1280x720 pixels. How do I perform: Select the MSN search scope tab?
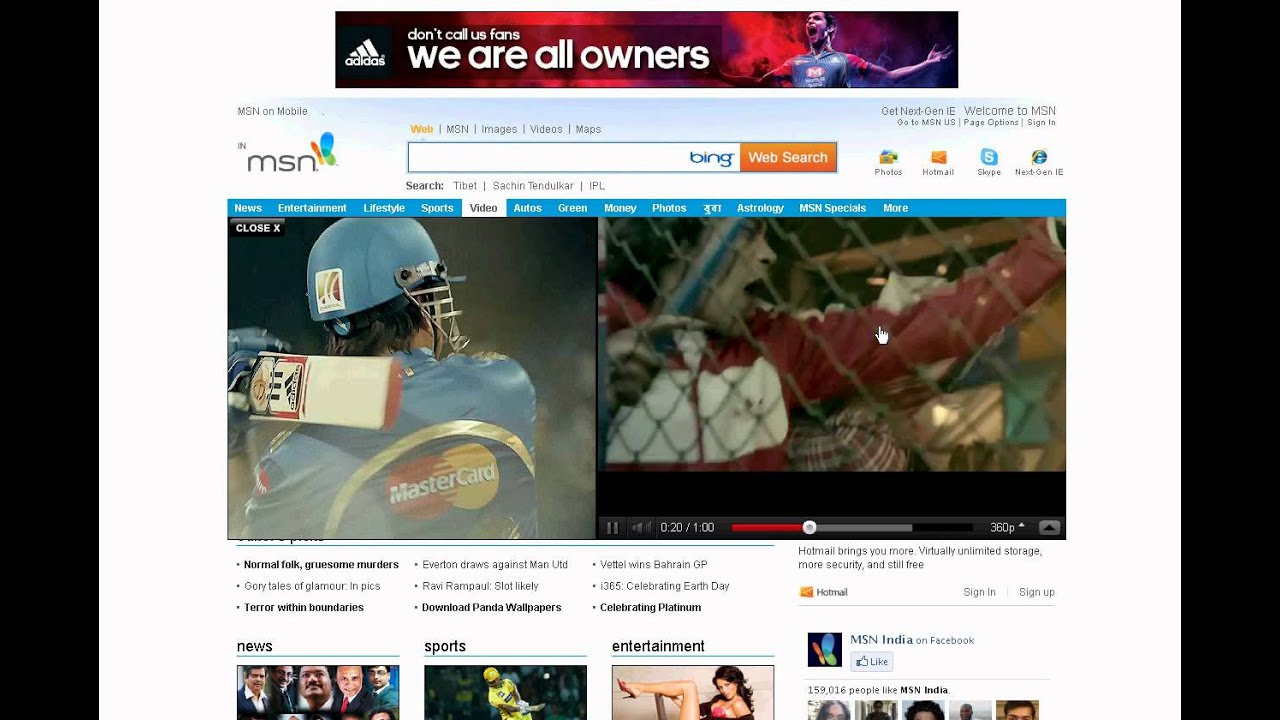click(457, 129)
